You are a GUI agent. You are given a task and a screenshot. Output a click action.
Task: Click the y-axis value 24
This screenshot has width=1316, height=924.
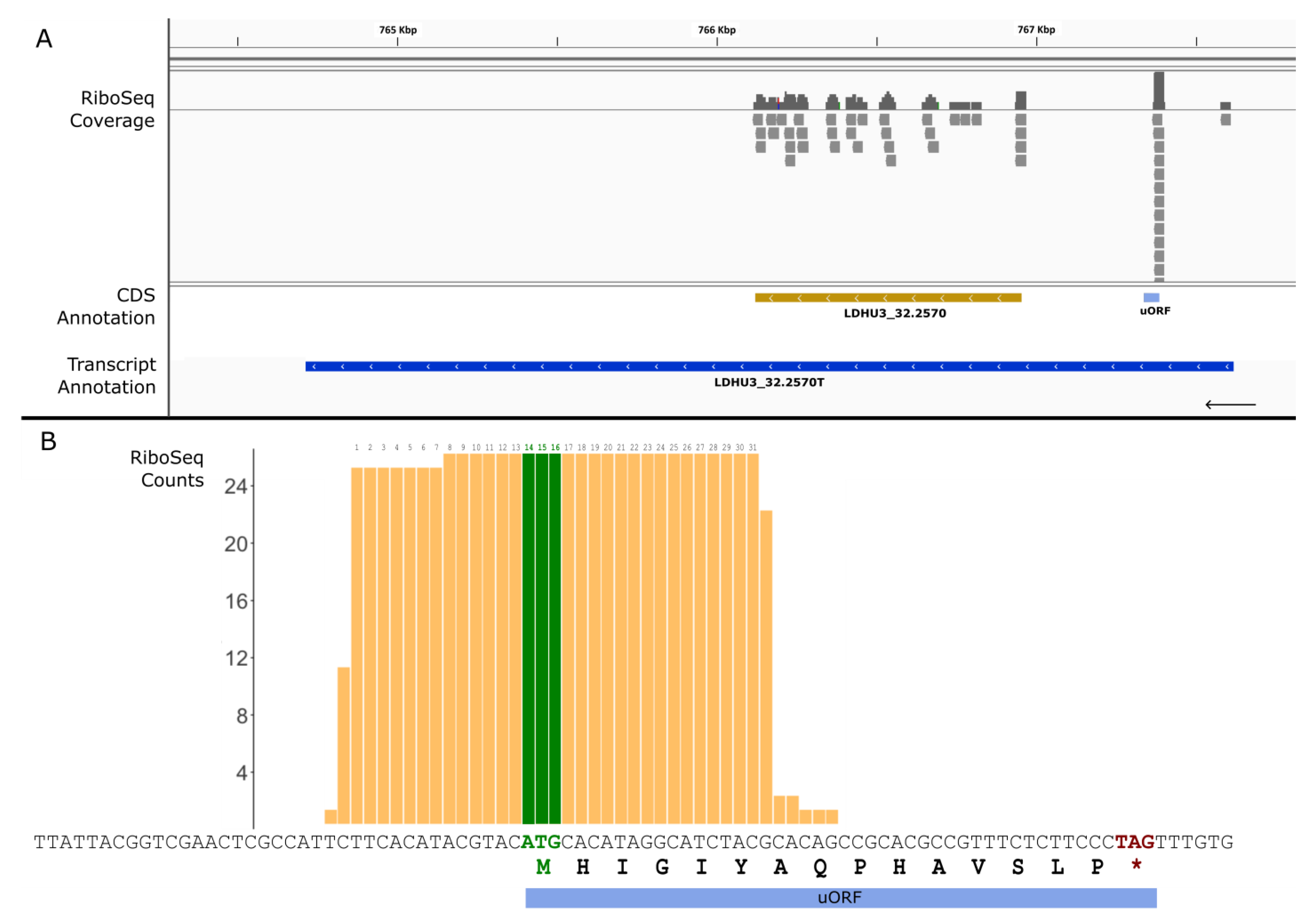(x=236, y=487)
